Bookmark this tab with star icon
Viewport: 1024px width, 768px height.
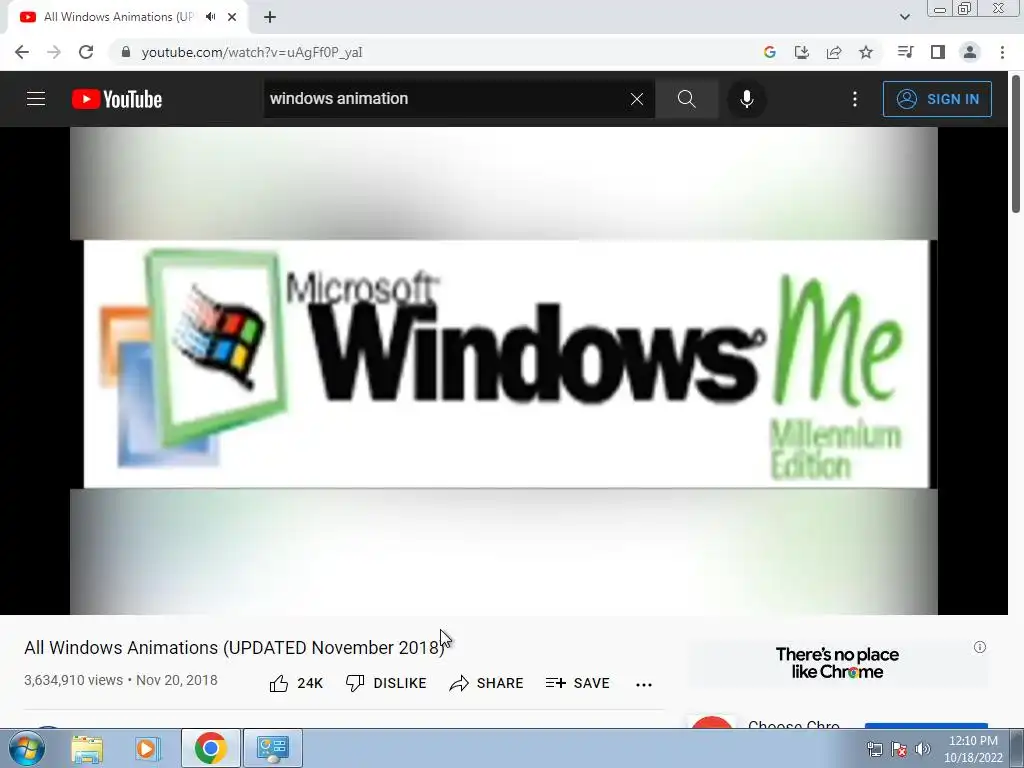pyautogui.click(x=866, y=52)
